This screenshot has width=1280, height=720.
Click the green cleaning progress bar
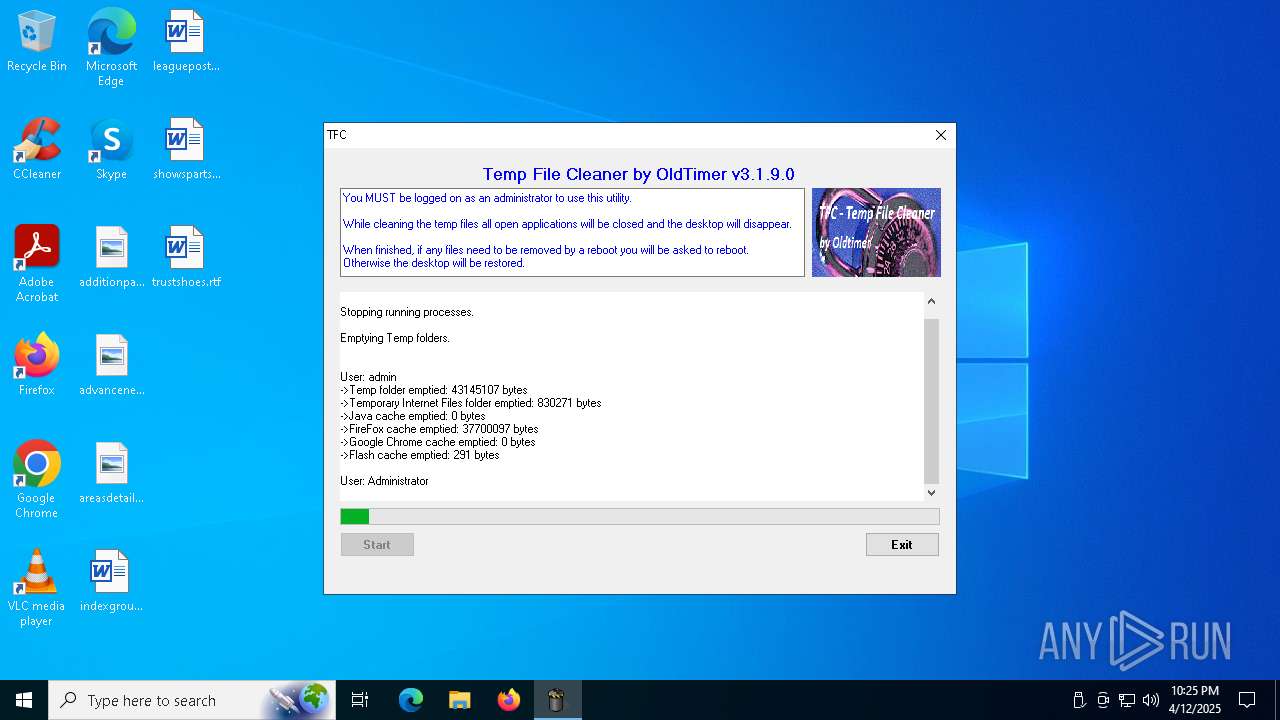coord(640,516)
